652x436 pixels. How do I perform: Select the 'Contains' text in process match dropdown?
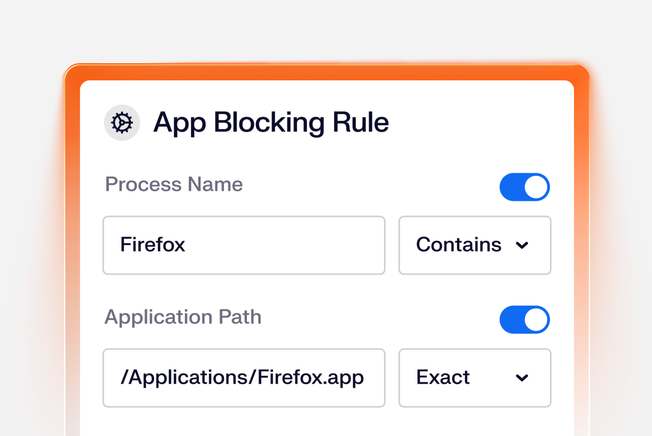tap(458, 245)
